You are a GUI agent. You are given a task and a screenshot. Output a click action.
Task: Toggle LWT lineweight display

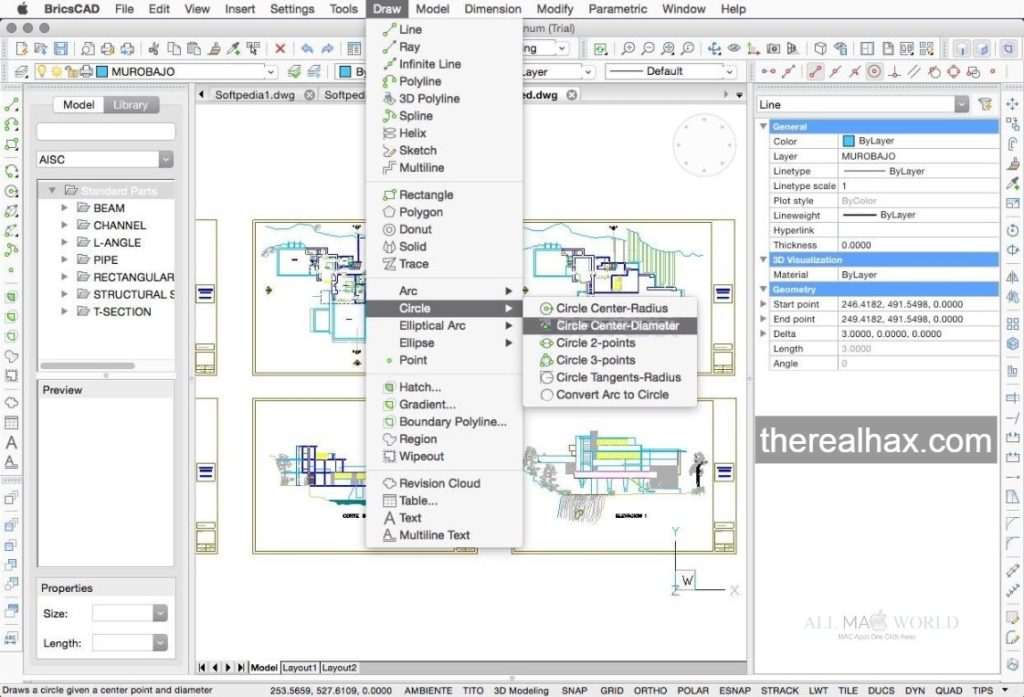tap(818, 690)
